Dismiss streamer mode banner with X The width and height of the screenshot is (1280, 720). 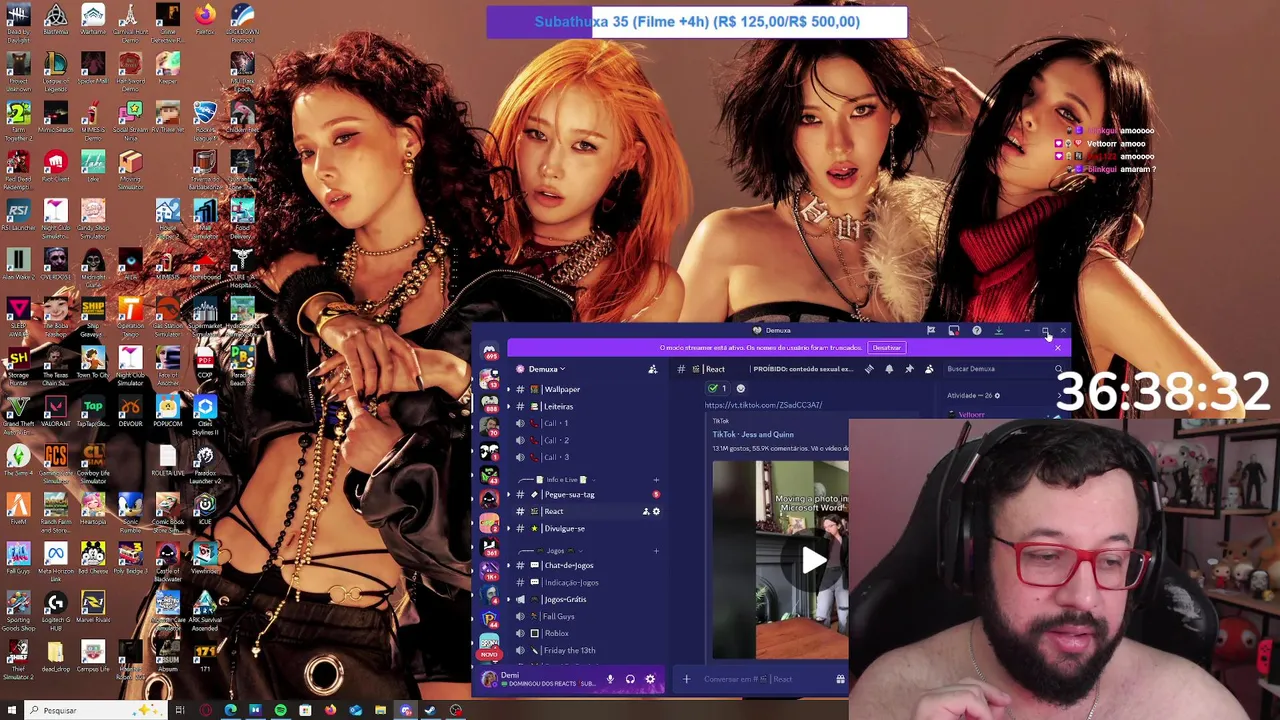tap(1058, 348)
